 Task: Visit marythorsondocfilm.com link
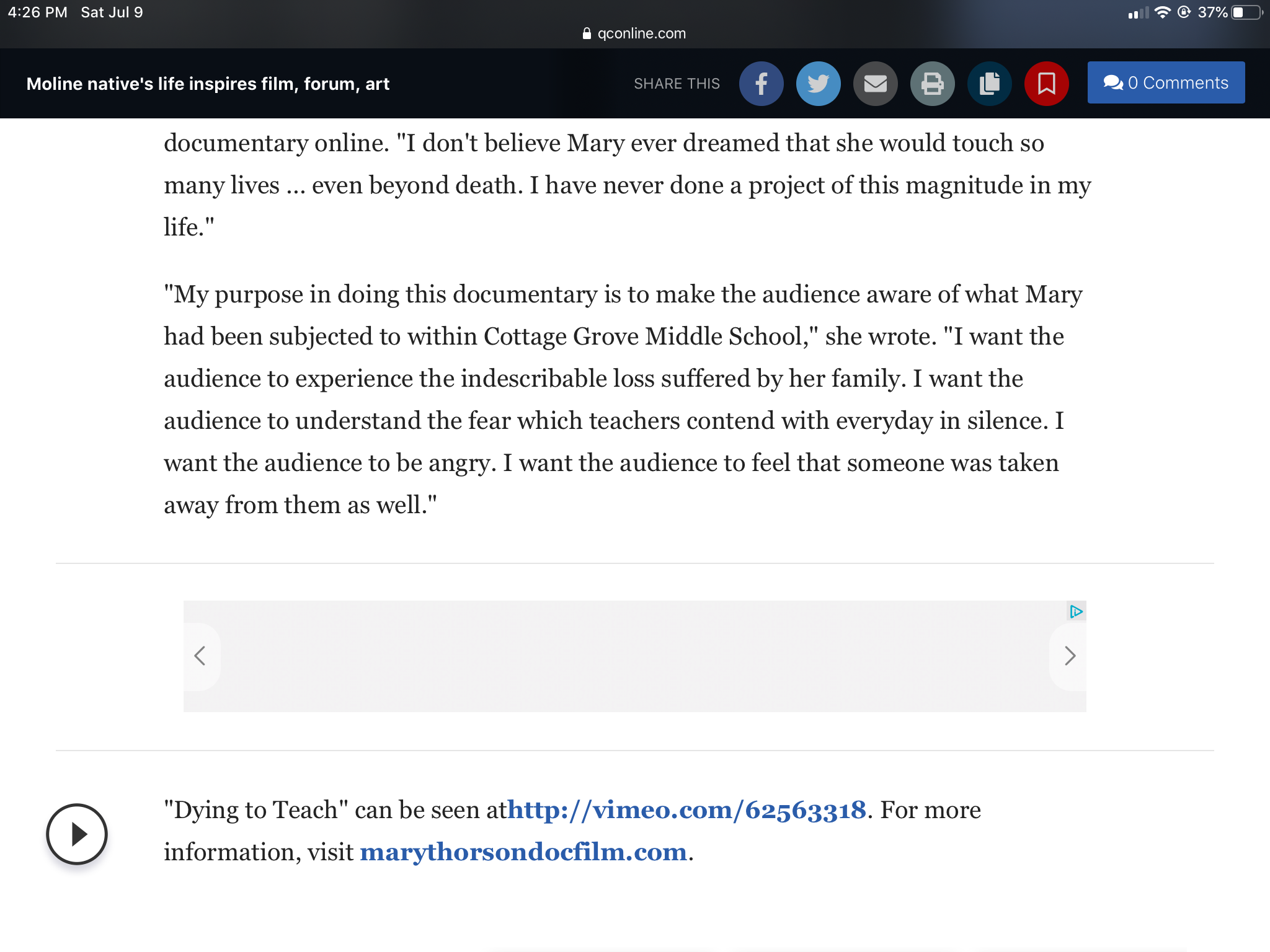click(x=523, y=852)
